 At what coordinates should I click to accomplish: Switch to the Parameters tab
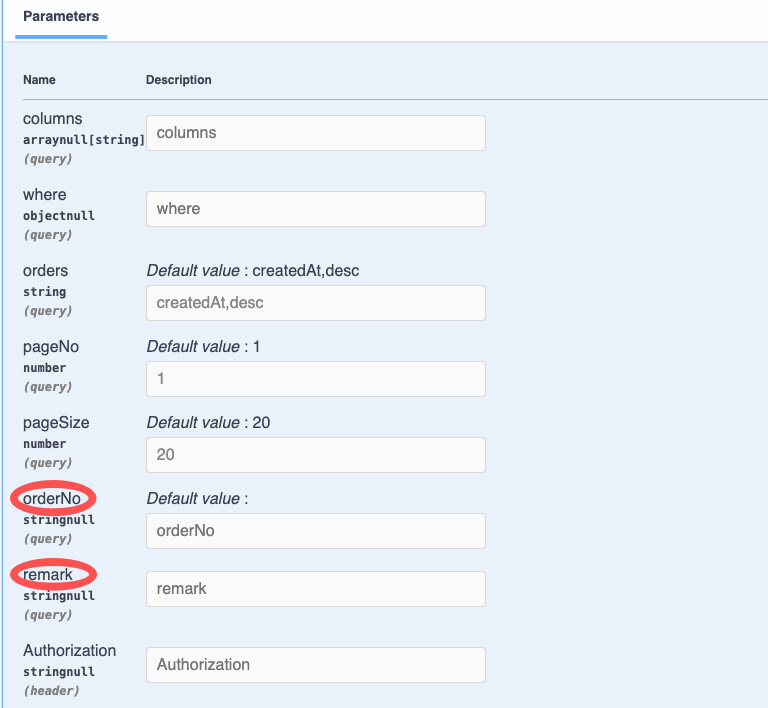[x=60, y=18]
